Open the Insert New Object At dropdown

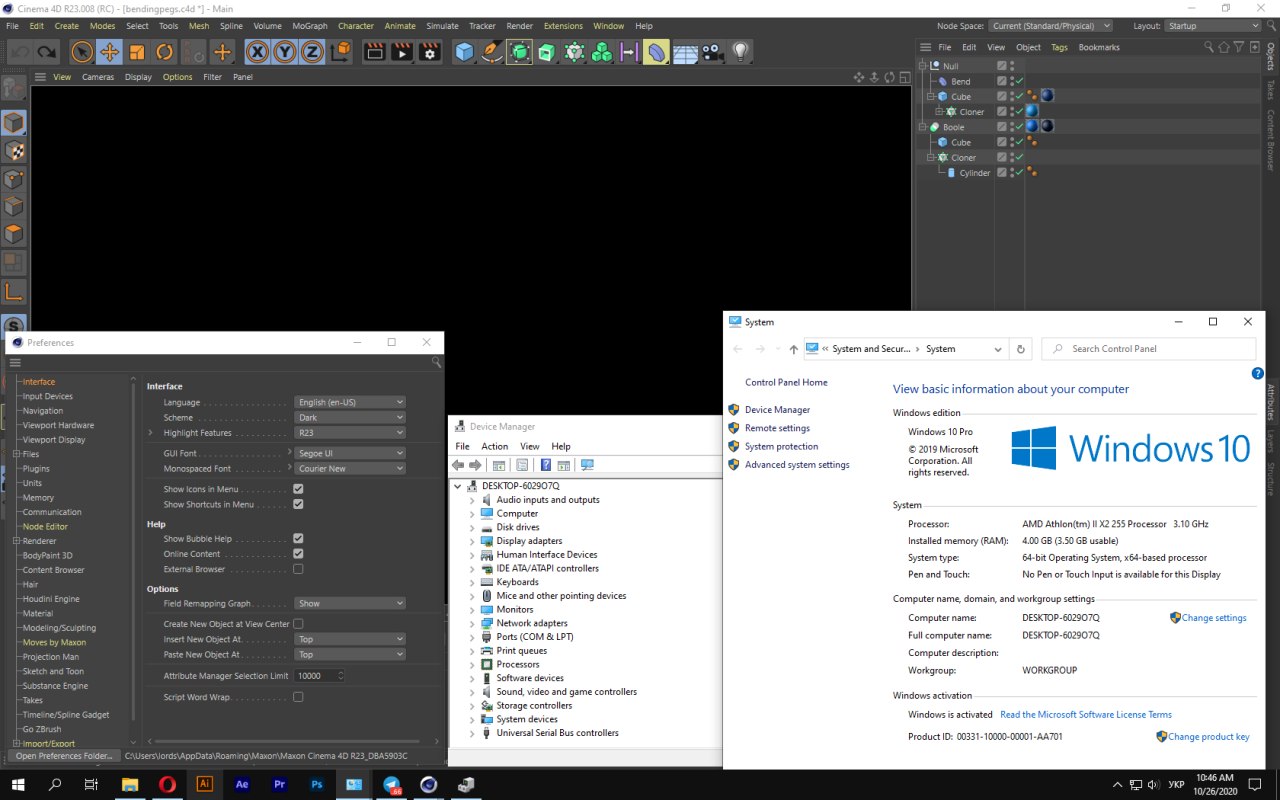tap(350, 639)
